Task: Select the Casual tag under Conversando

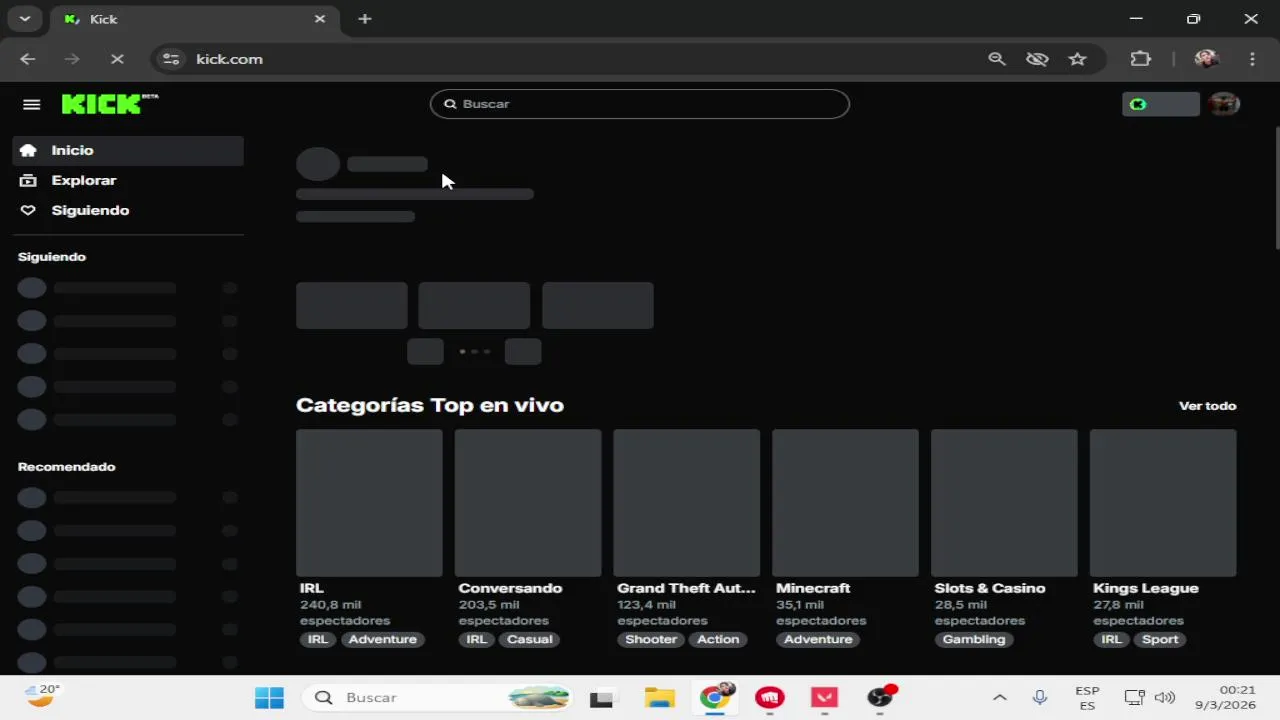Action: click(x=530, y=639)
